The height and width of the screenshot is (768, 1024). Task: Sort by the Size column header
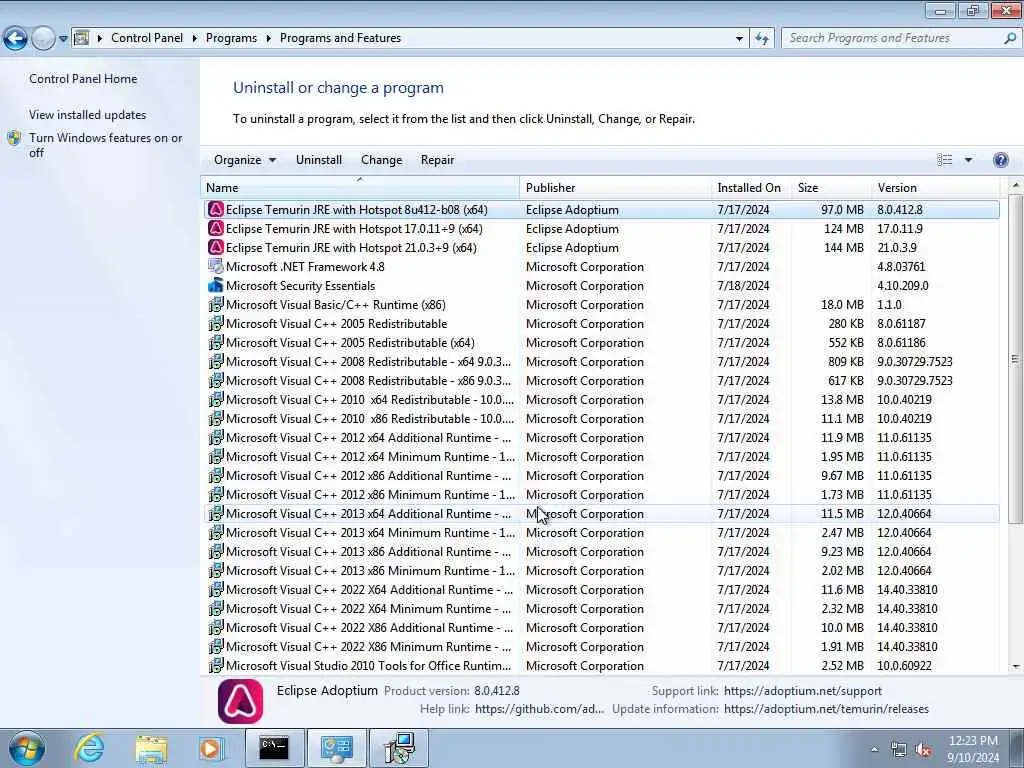(x=831, y=187)
